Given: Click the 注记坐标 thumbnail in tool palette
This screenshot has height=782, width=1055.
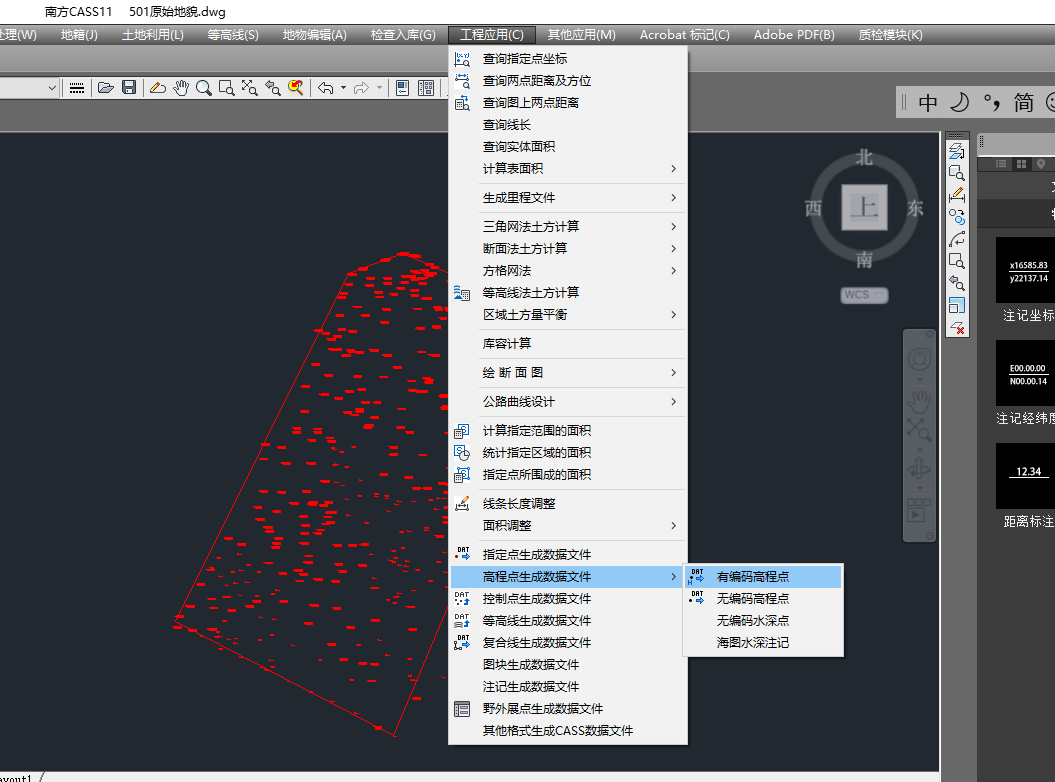Looking at the screenshot, I should (x=1025, y=270).
